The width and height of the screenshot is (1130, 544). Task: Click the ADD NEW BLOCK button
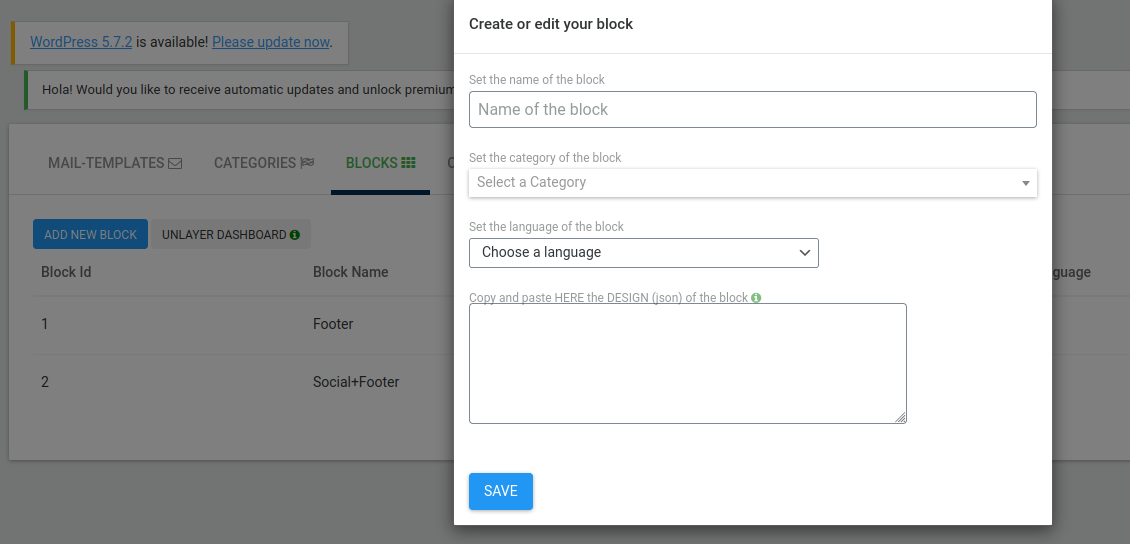click(x=90, y=235)
